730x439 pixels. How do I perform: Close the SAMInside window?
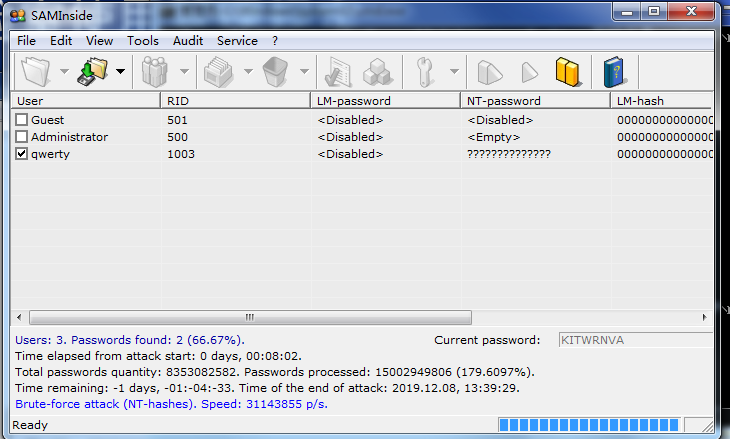691,12
